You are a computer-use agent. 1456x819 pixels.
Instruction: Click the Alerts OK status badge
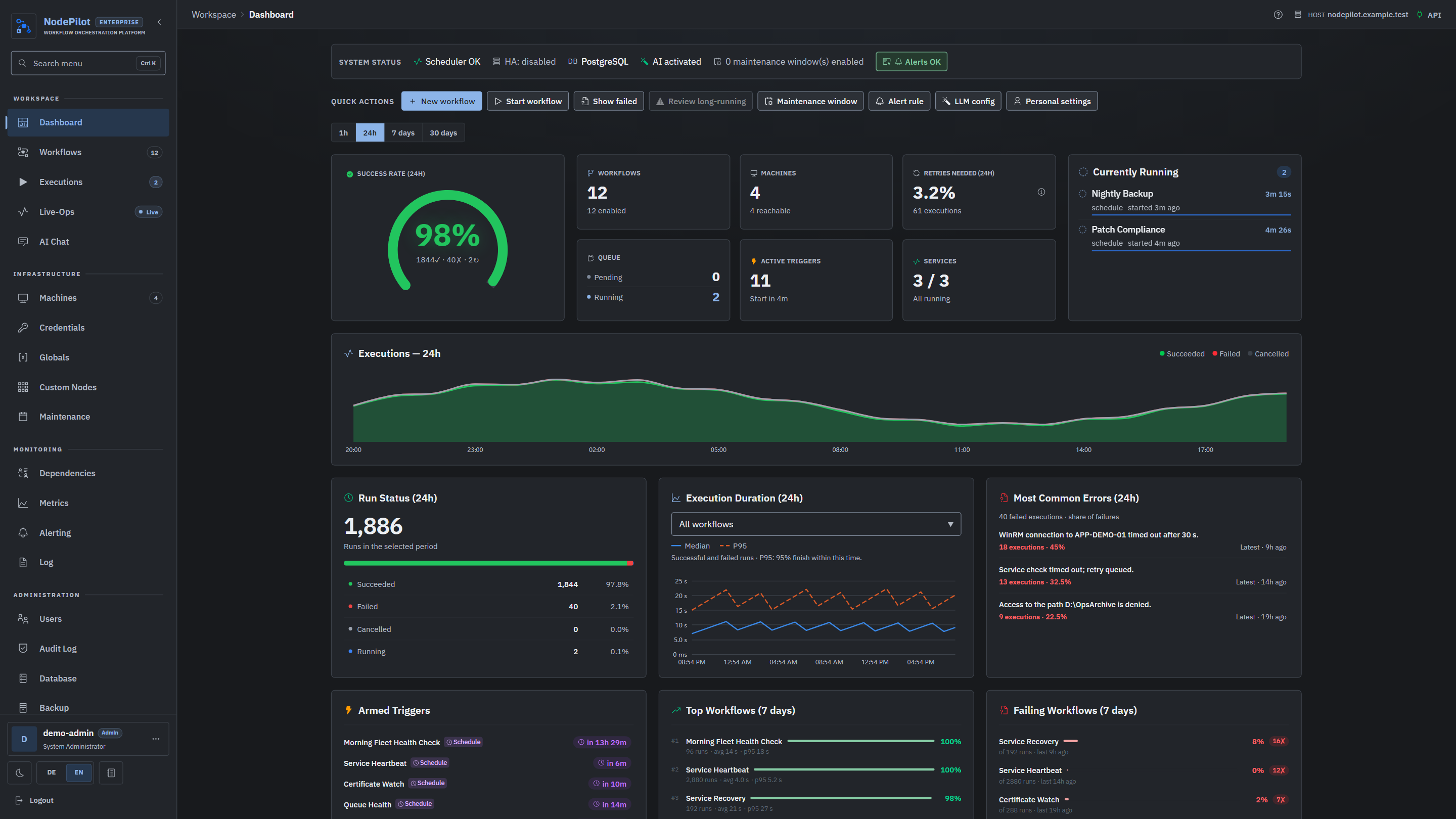(911, 62)
